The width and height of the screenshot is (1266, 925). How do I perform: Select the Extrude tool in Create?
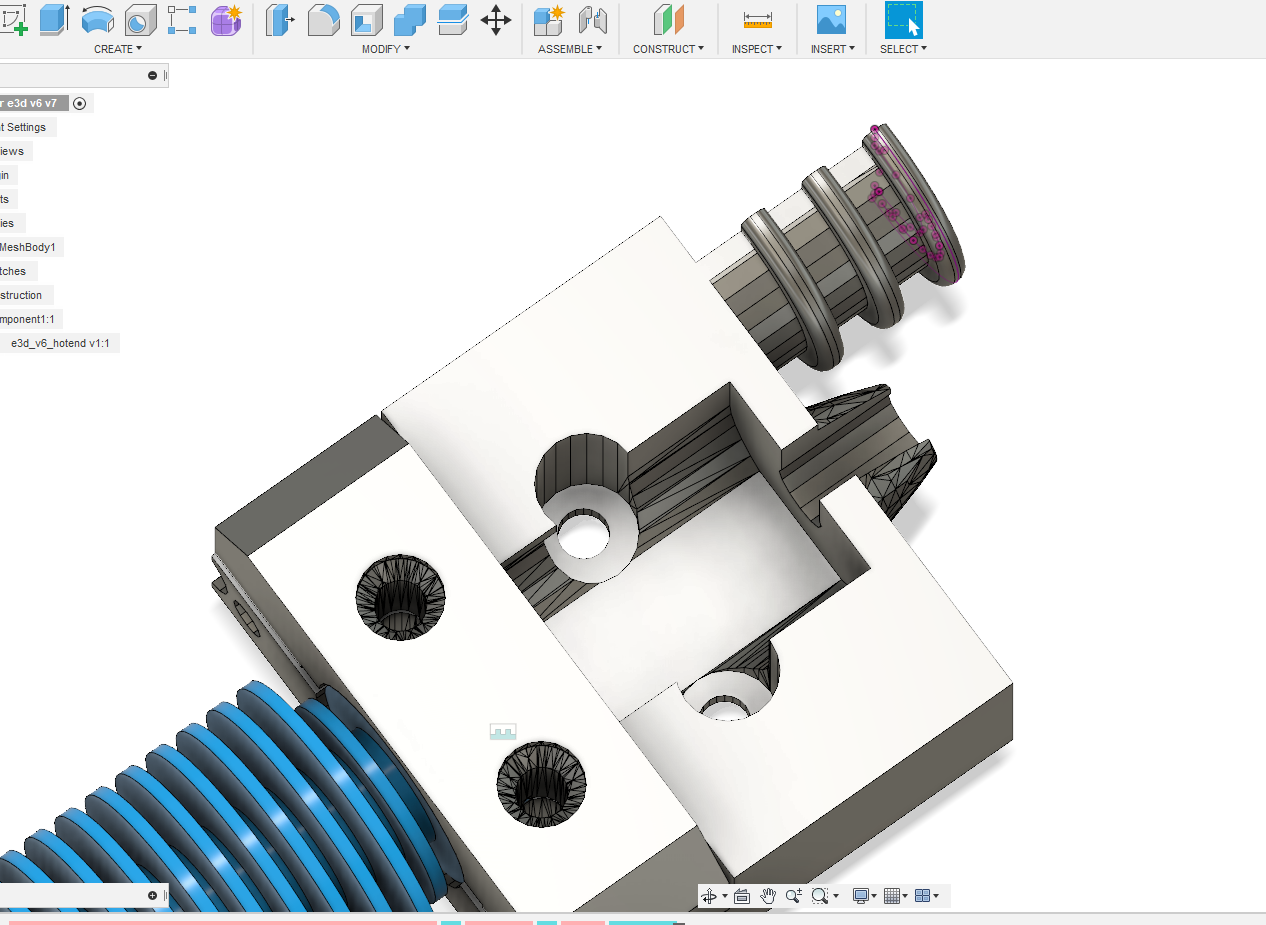(x=54, y=20)
